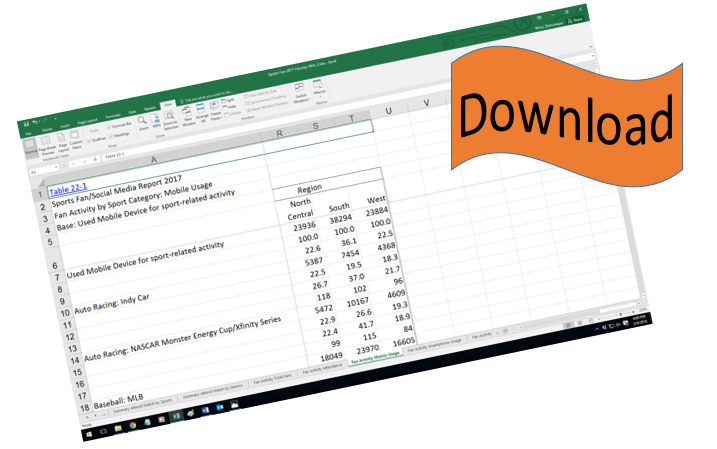Screen dimensions: 717x449
Task: Select the Normal workbook view icon
Action: coord(30,146)
